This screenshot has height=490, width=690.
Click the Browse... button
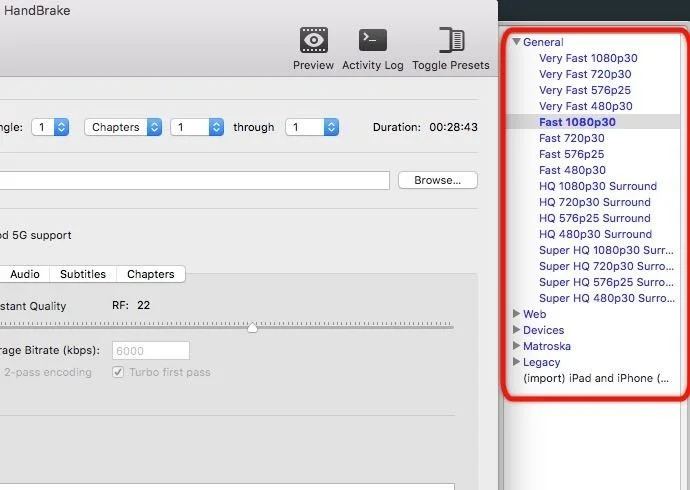(437, 180)
